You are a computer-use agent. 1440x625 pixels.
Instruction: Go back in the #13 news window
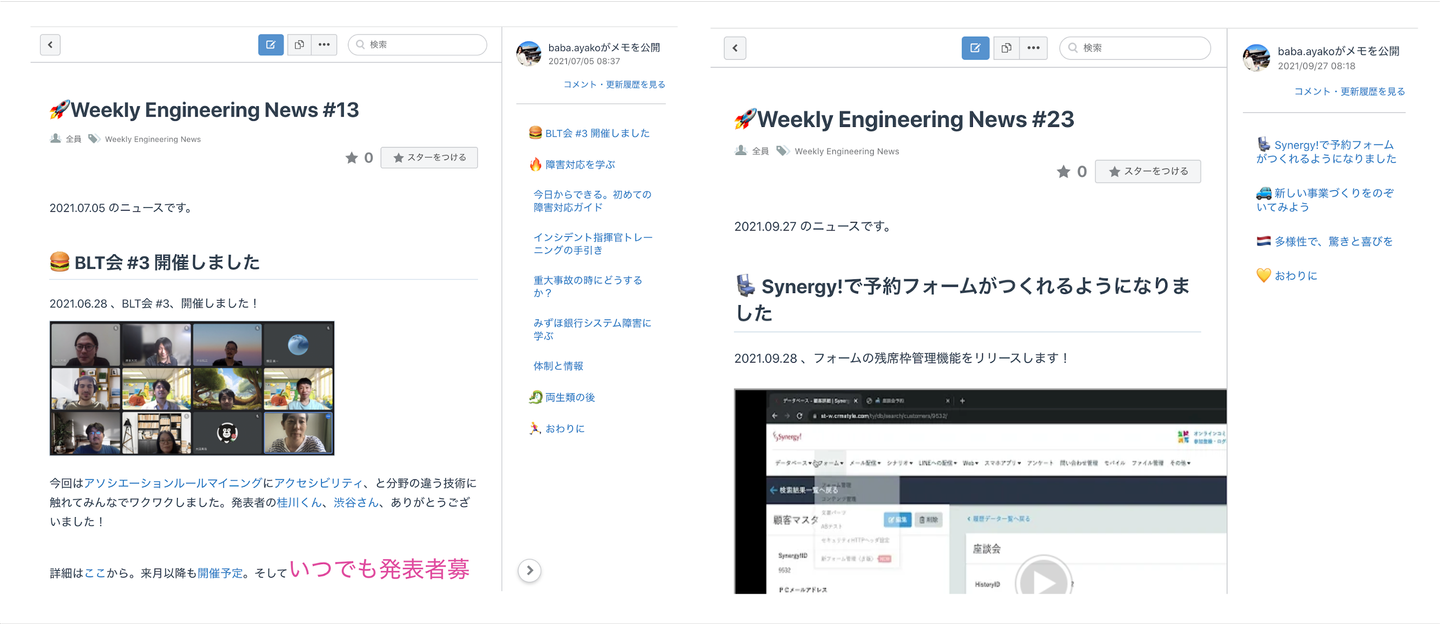tap(50, 45)
